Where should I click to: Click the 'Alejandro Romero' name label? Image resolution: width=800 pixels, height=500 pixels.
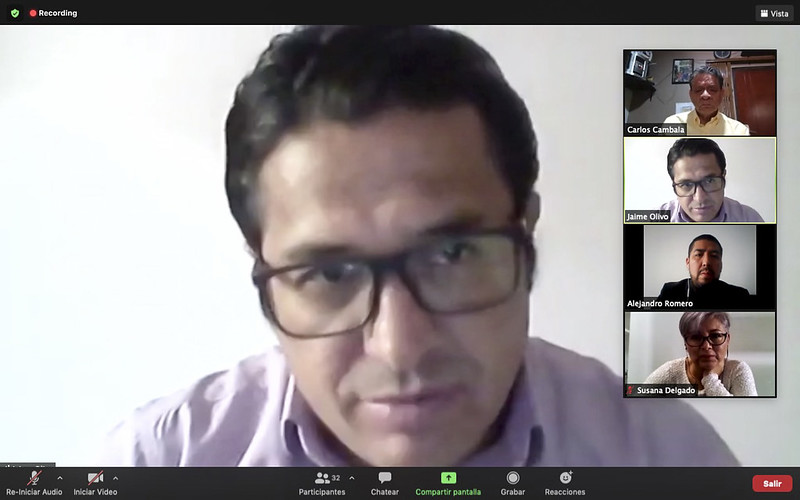pos(660,304)
